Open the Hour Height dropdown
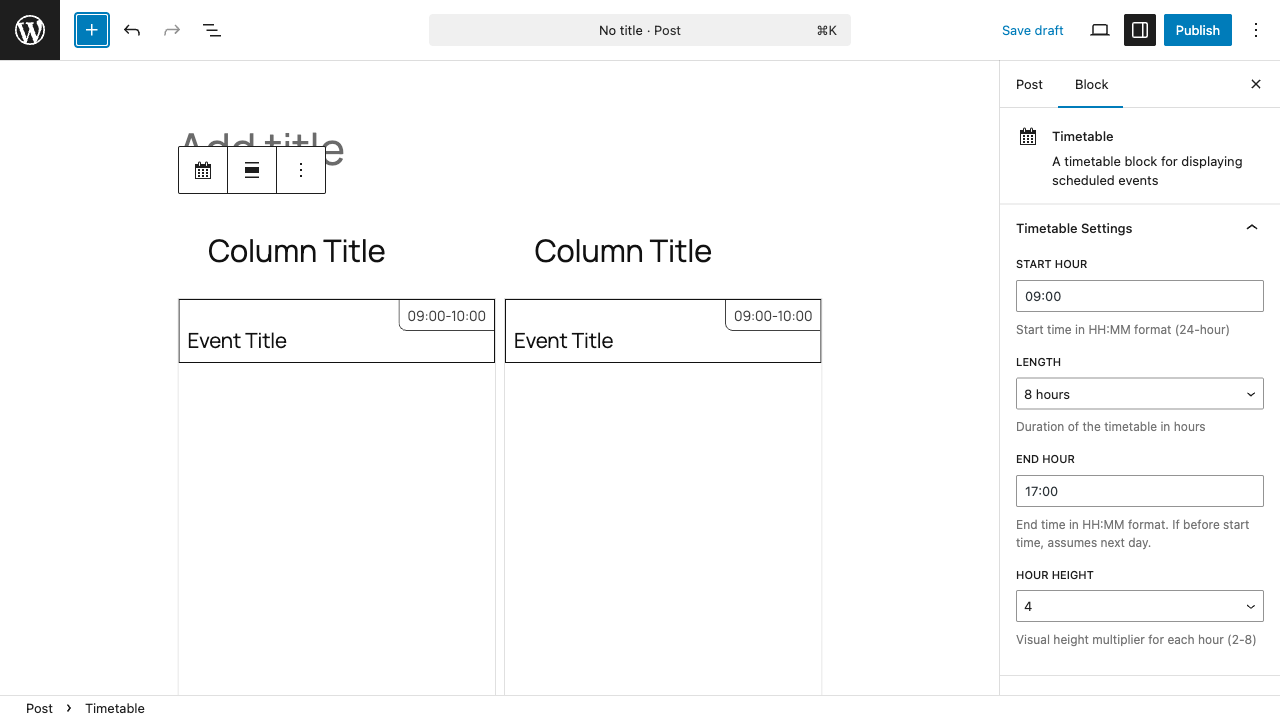Image resolution: width=1280 pixels, height=720 pixels. (1140, 606)
